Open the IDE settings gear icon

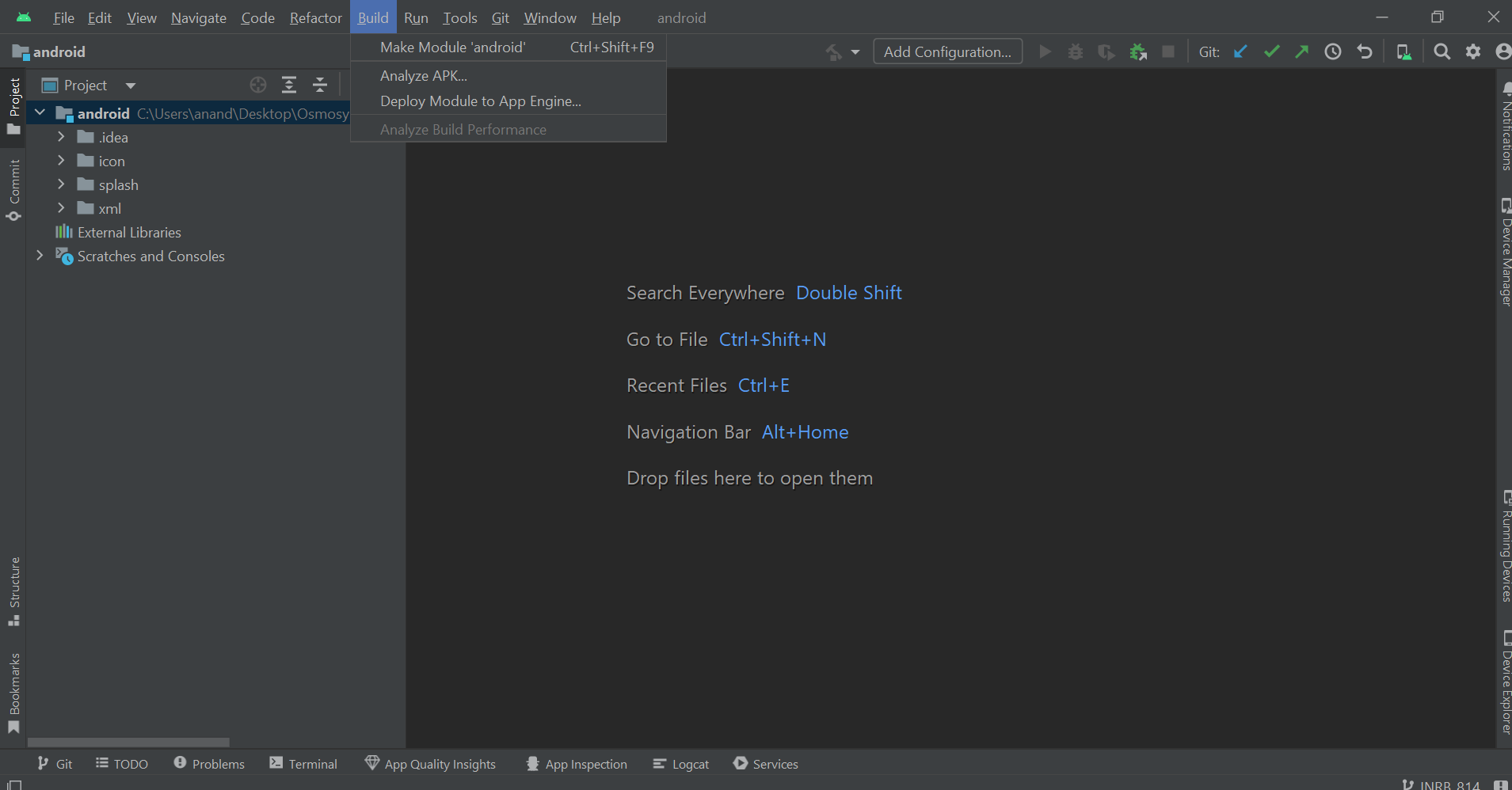pyautogui.click(x=1472, y=51)
